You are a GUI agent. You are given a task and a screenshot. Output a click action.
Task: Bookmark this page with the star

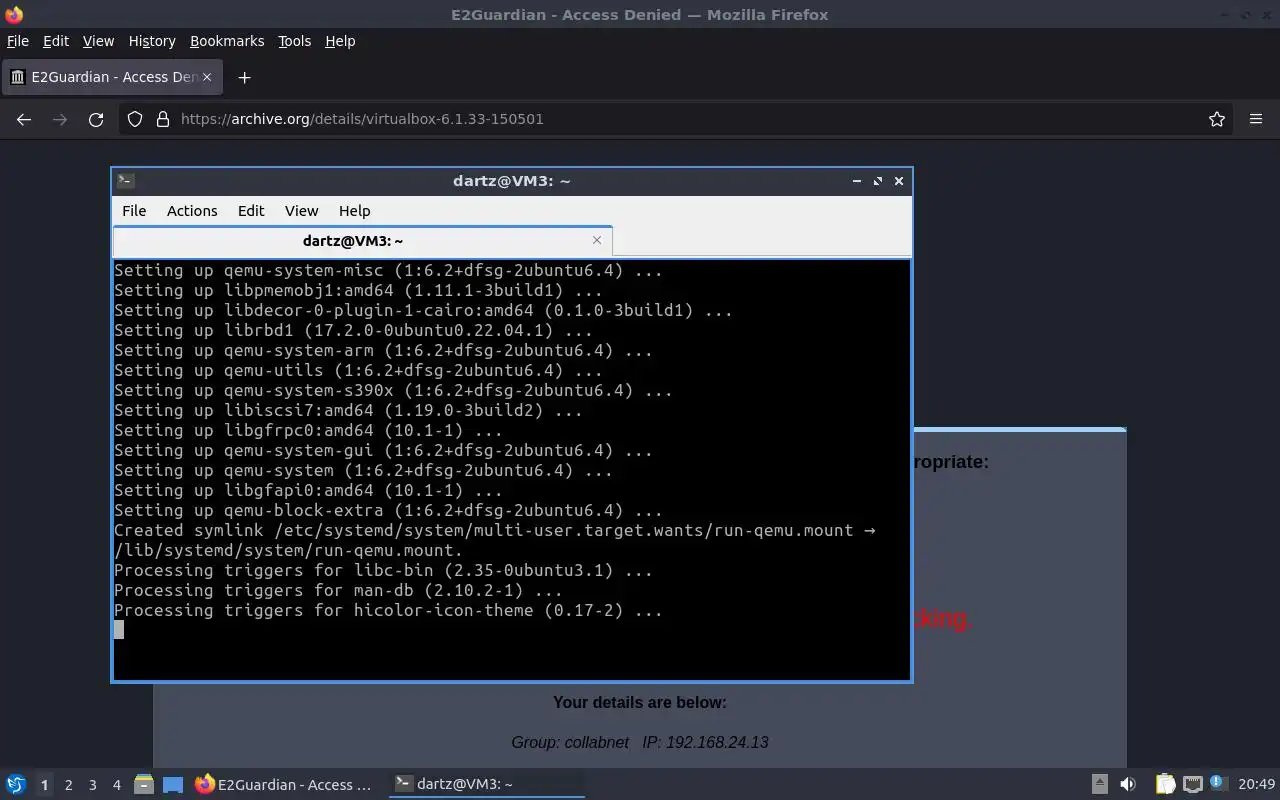(x=1217, y=119)
